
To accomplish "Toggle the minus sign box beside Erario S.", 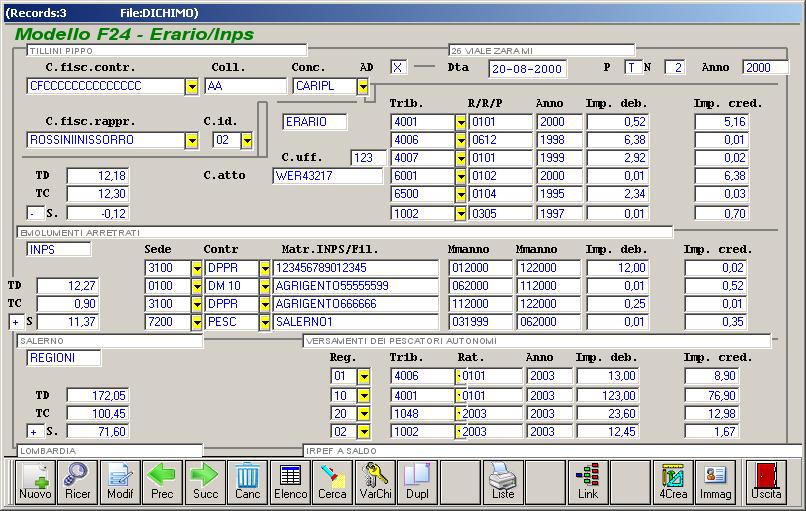I will 34,213.
